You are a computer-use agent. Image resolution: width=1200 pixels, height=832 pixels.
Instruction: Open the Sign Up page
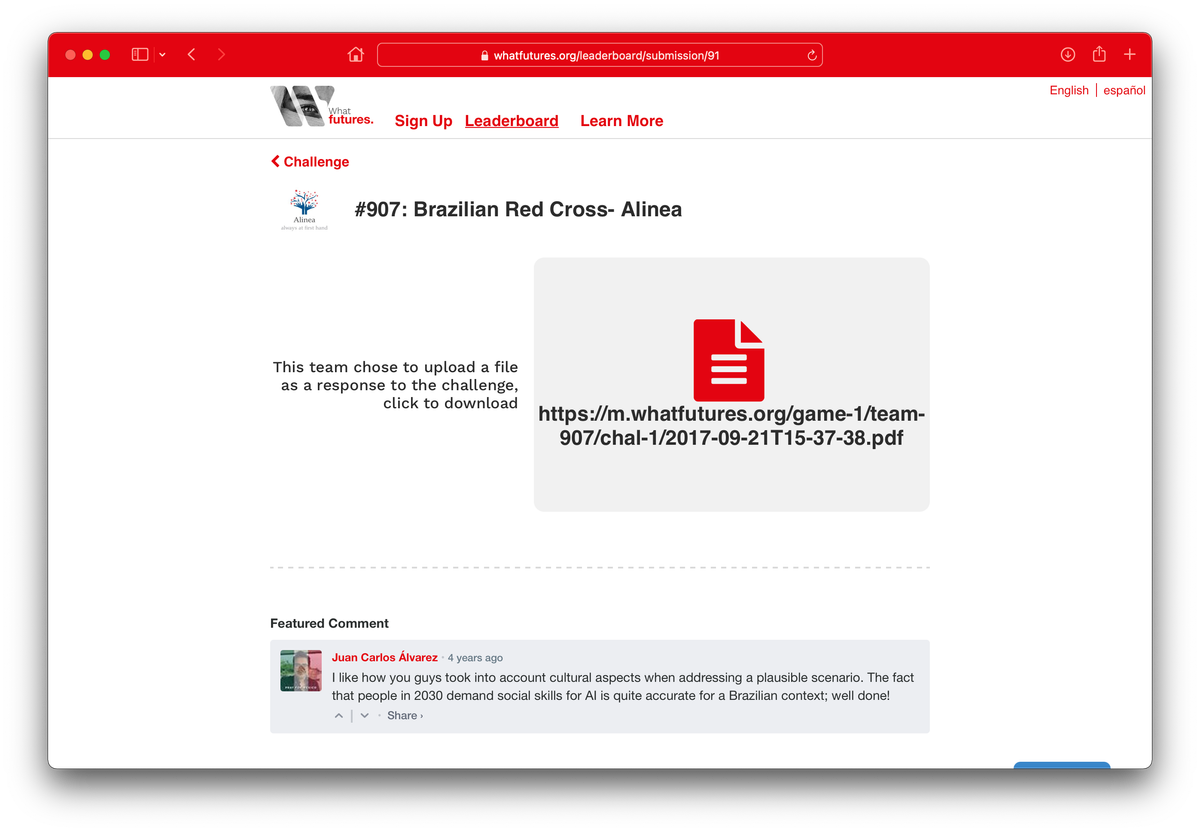[x=424, y=121]
